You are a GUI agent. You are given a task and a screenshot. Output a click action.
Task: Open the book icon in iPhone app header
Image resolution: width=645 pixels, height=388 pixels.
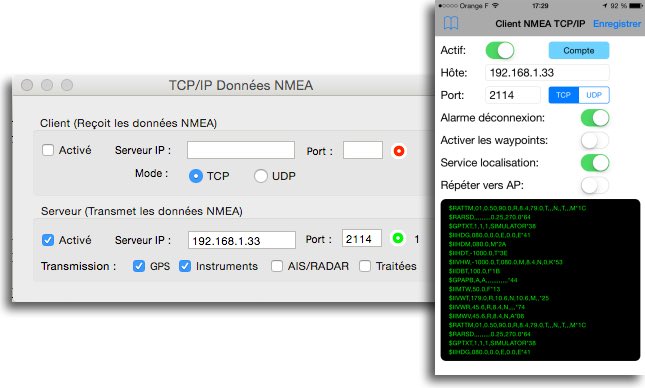(x=451, y=23)
